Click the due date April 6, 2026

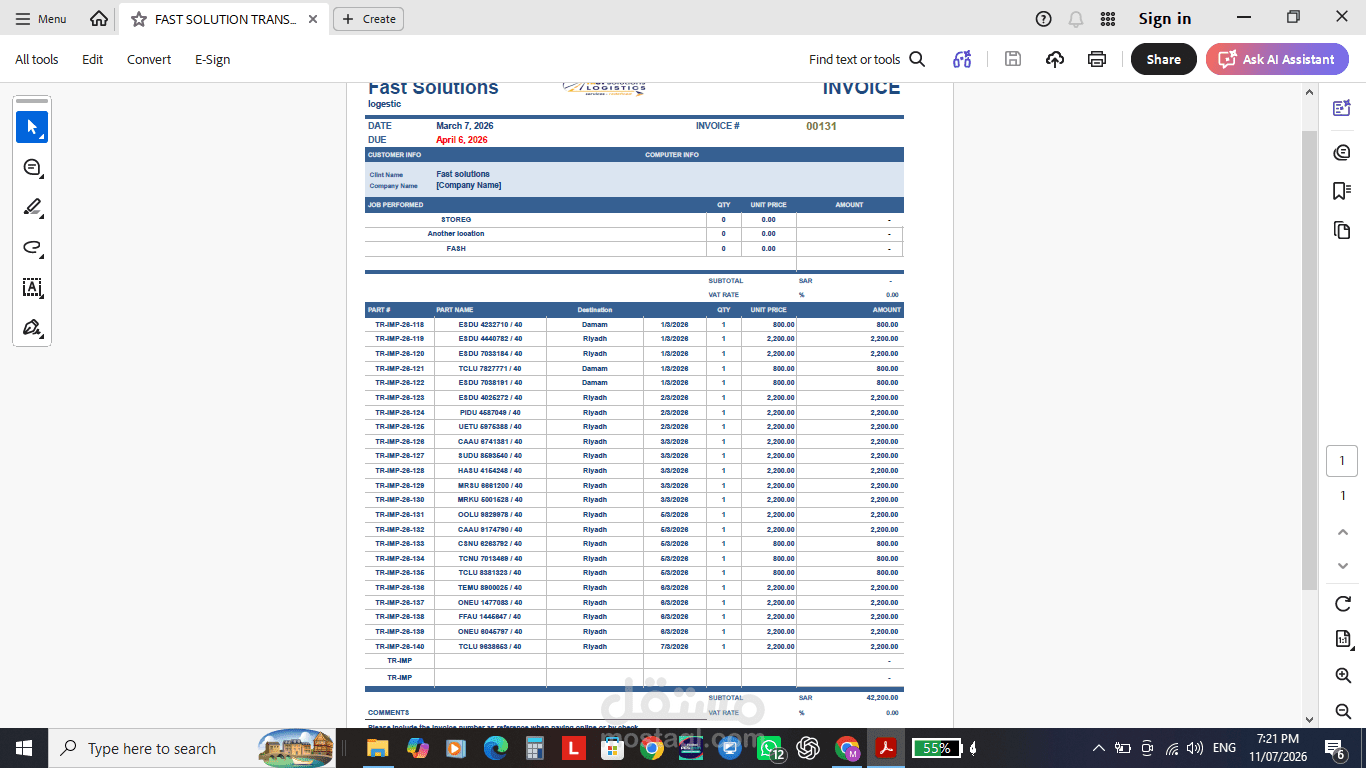(x=462, y=140)
